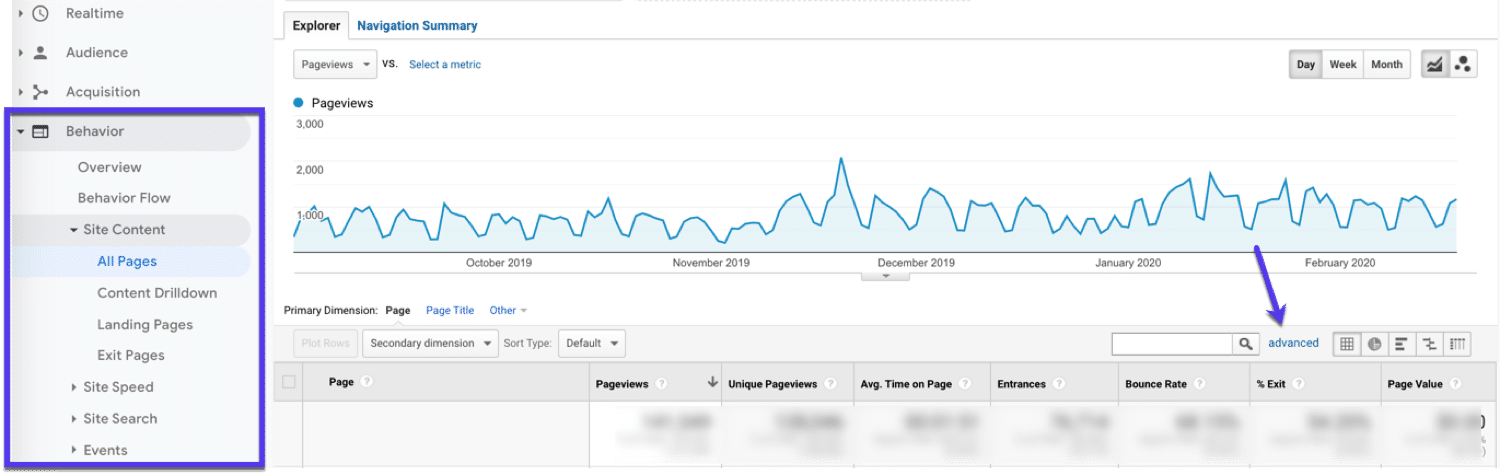The width and height of the screenshot is (1500, 475).
Task: Open the Secondary dimension dropdown
Action: click(x=430, y=343)
